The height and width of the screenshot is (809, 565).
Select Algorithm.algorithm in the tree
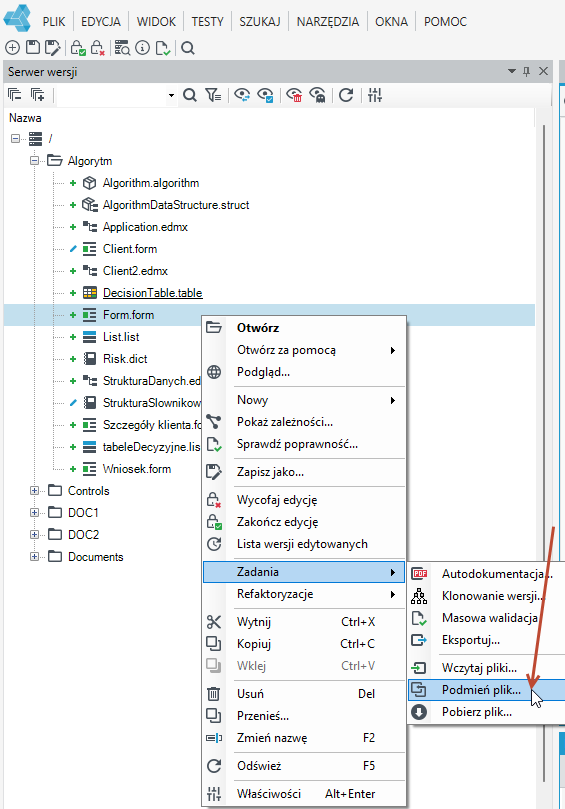pos(151,183)
